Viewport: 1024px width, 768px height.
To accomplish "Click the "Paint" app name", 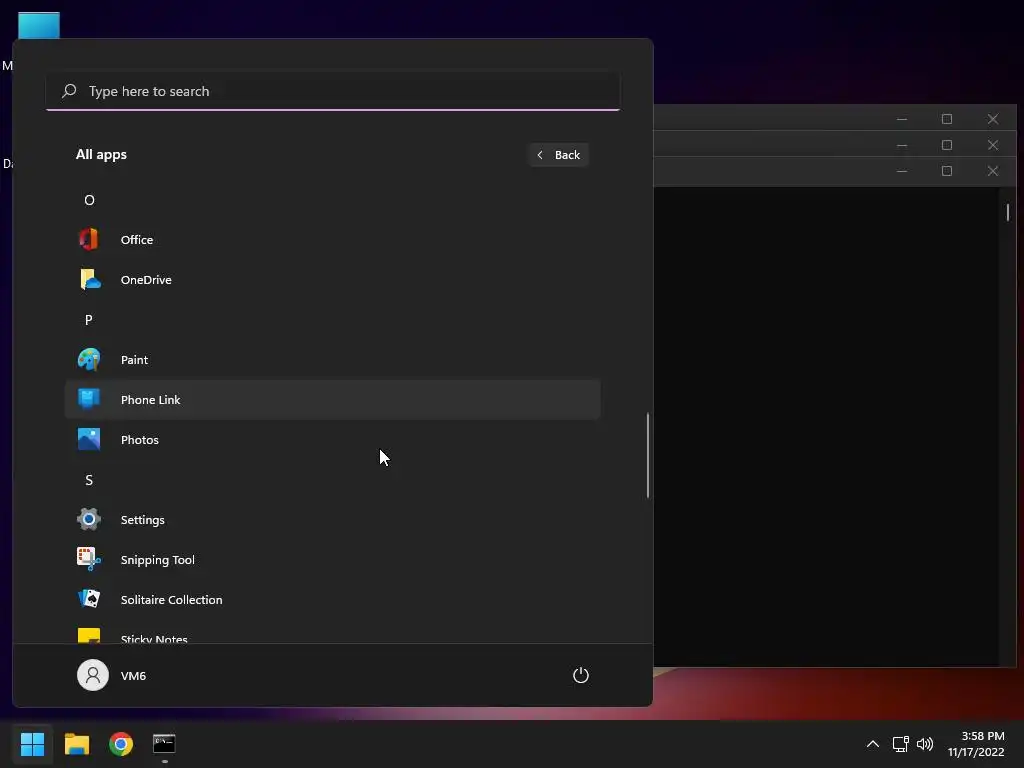I will click(135, 360).
